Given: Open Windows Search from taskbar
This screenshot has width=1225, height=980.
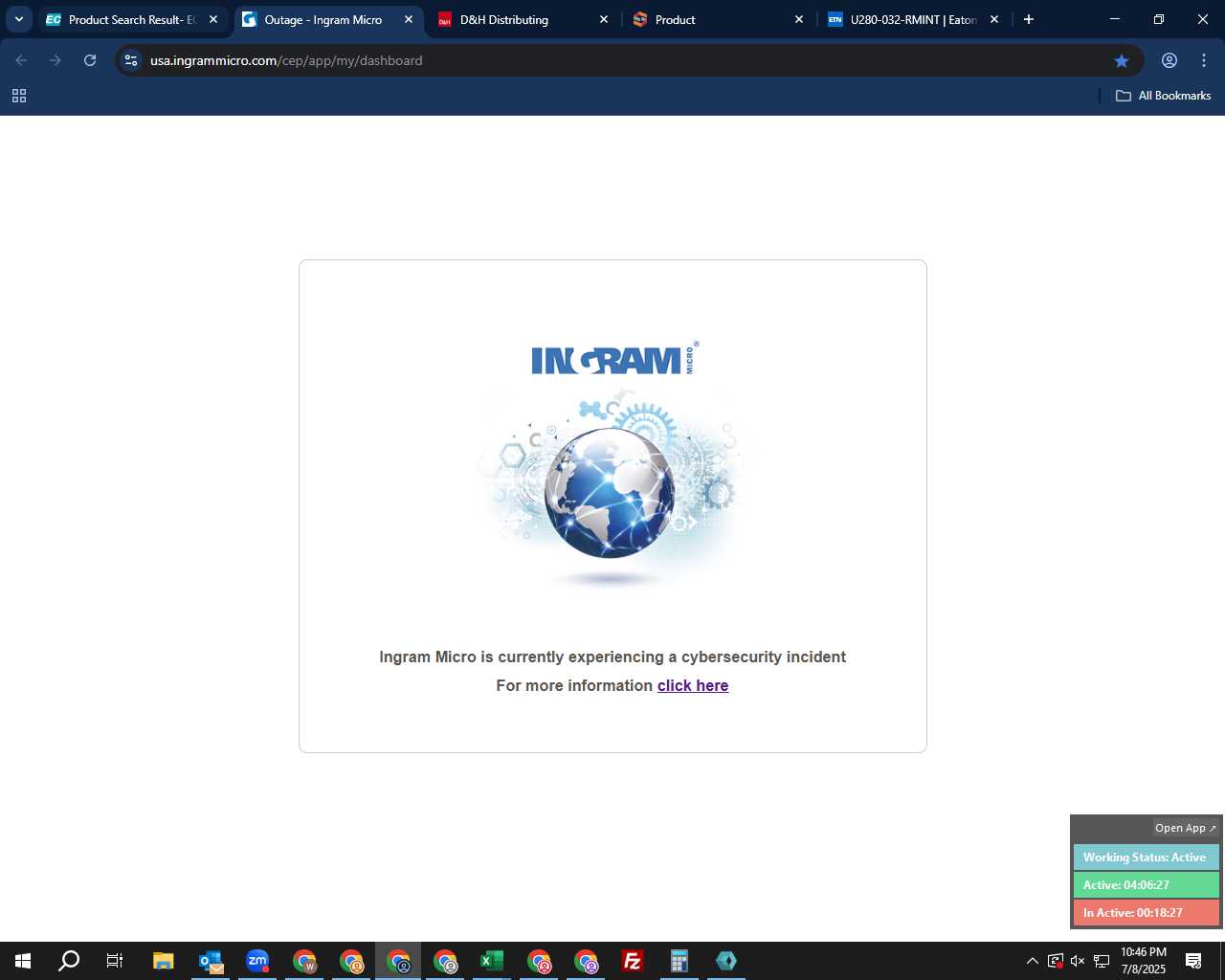Looking at the screenshot, I should point(69,961).
